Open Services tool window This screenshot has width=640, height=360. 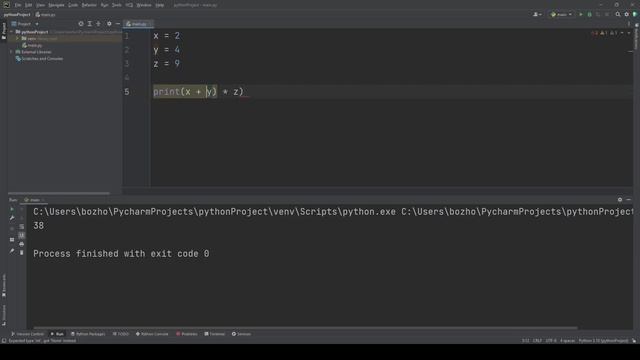241,334
